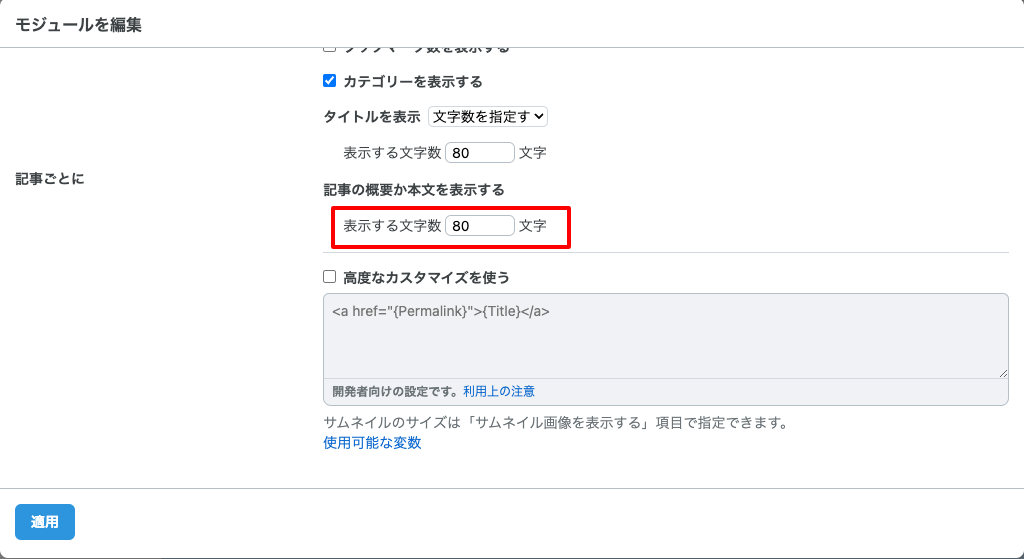This screenshot has width=1024, height=559.
Task: Click the 表示する文字数 label under title dropdown
Action: (392, 153)
